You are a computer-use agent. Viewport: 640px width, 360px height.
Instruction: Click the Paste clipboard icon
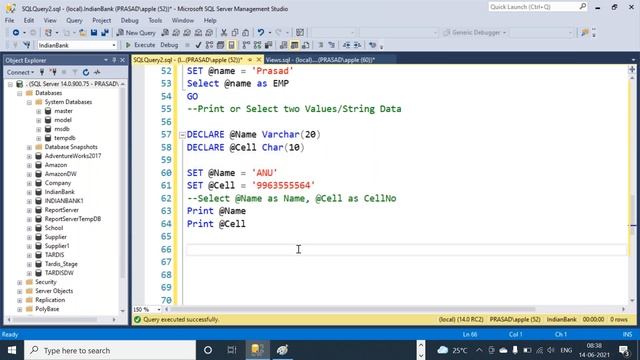(x=245, y=33)
